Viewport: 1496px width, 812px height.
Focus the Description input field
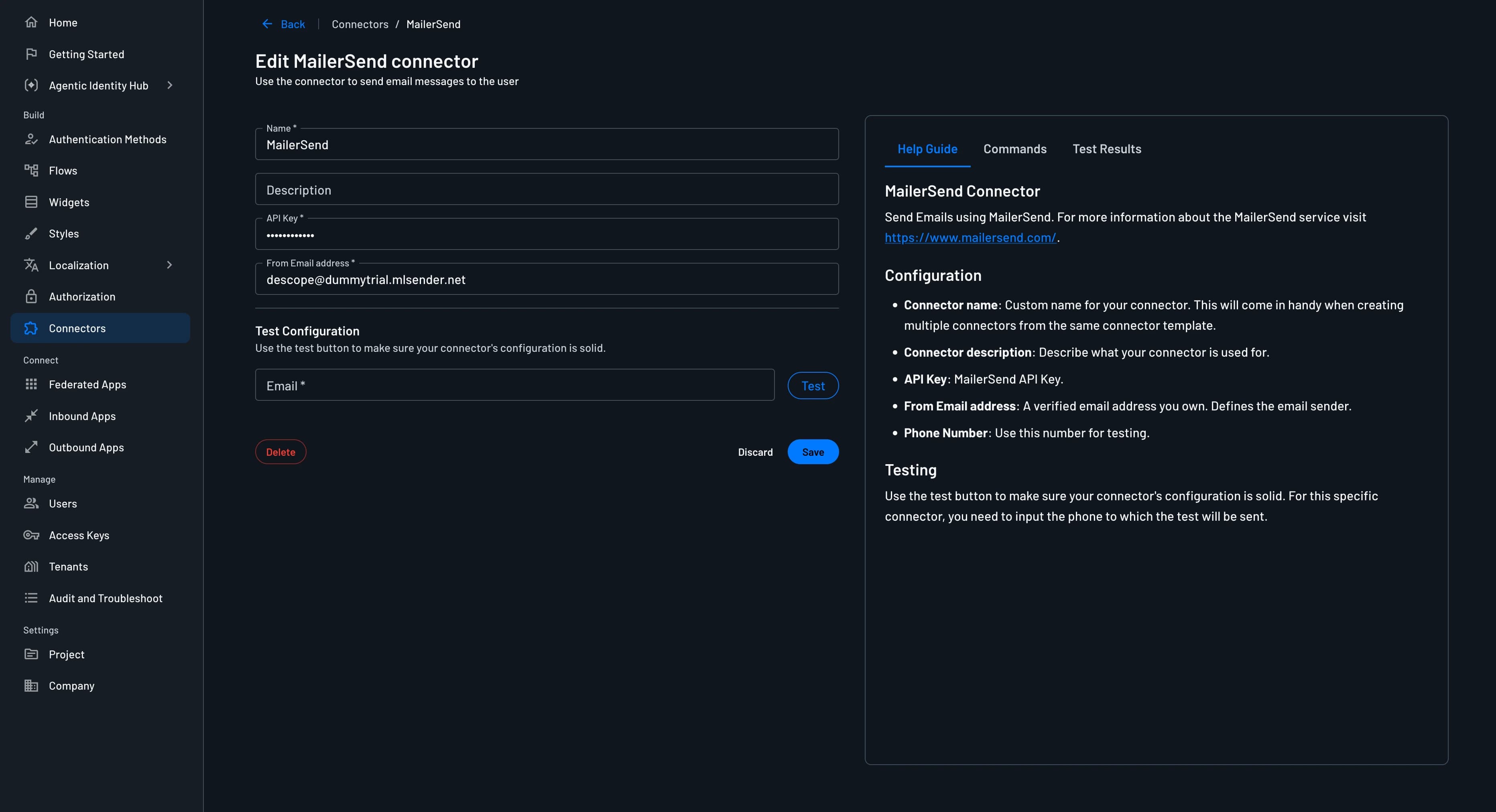point(547,189)
